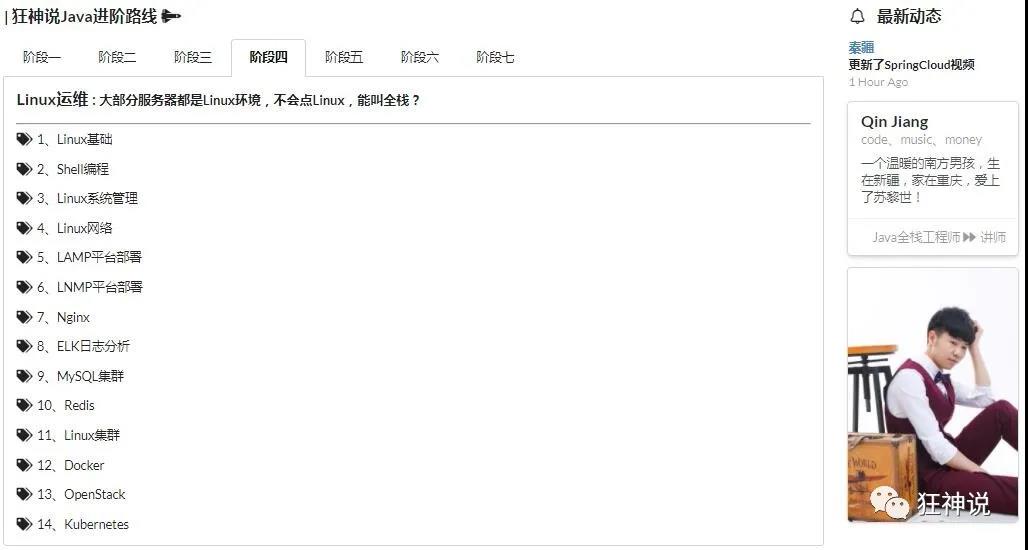Screen dimensions: 1028x550
Task: Click the 狂神说 profile photo
Action: coord(932,395)
